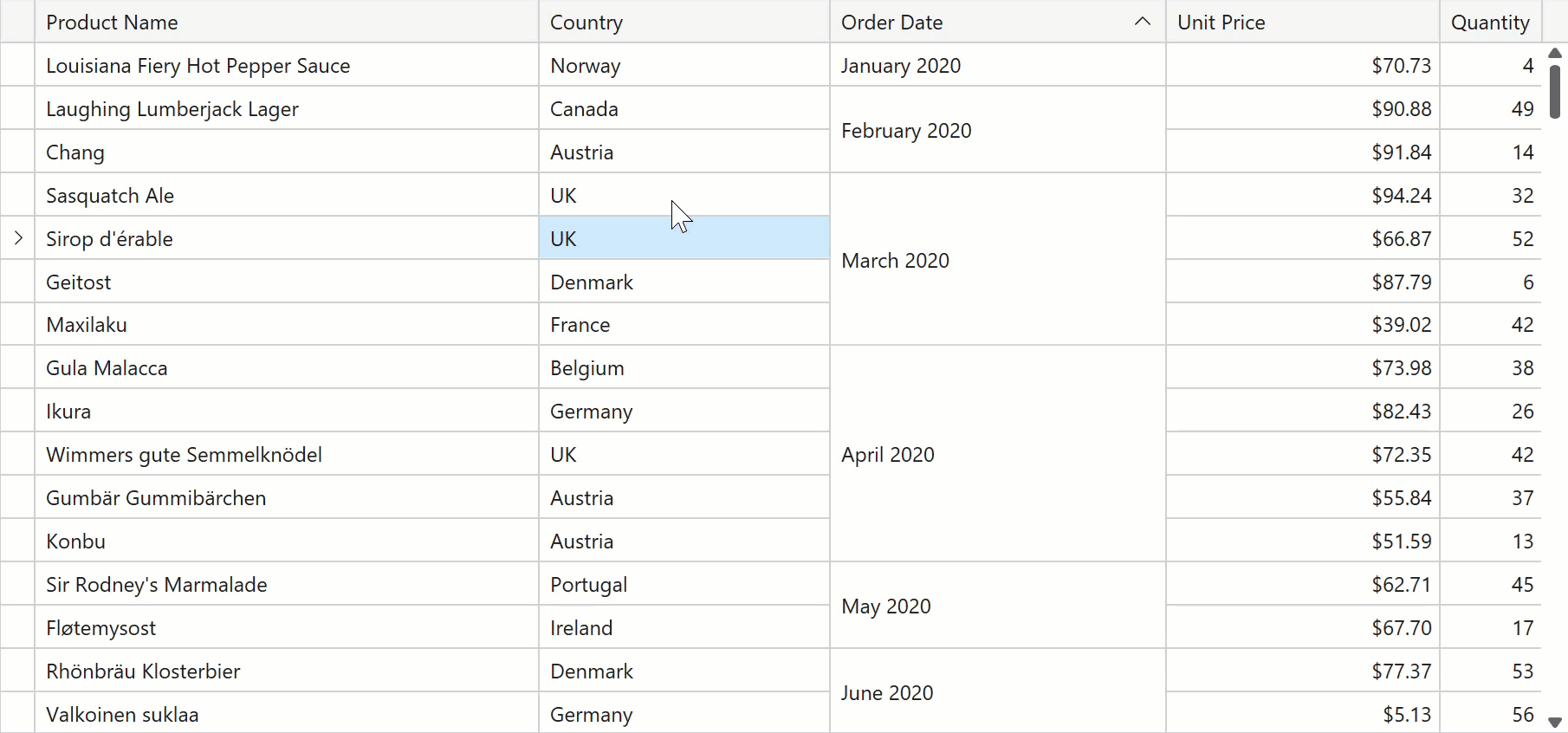1568x733 pixels.
Task: Click the scrollbar down arrow
Action: tap(1555, 722)
